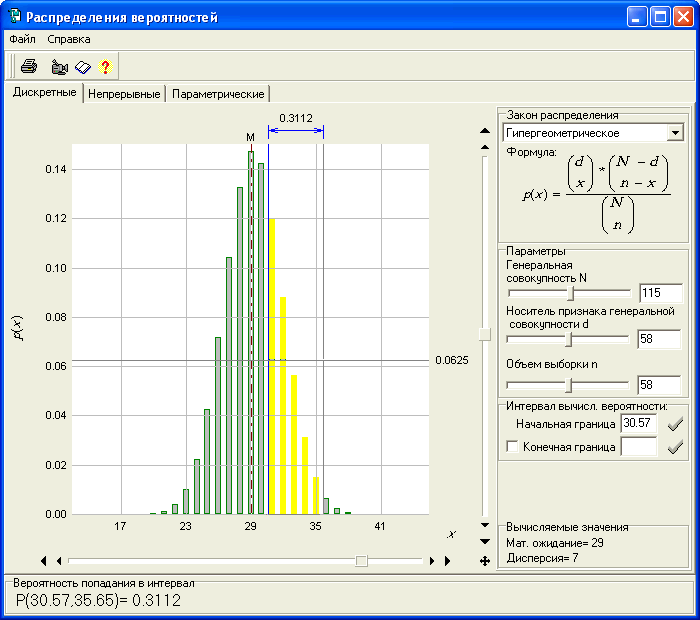700x620 pixels.
Task: Click the d value field showing 58
Action: [659, 339]
